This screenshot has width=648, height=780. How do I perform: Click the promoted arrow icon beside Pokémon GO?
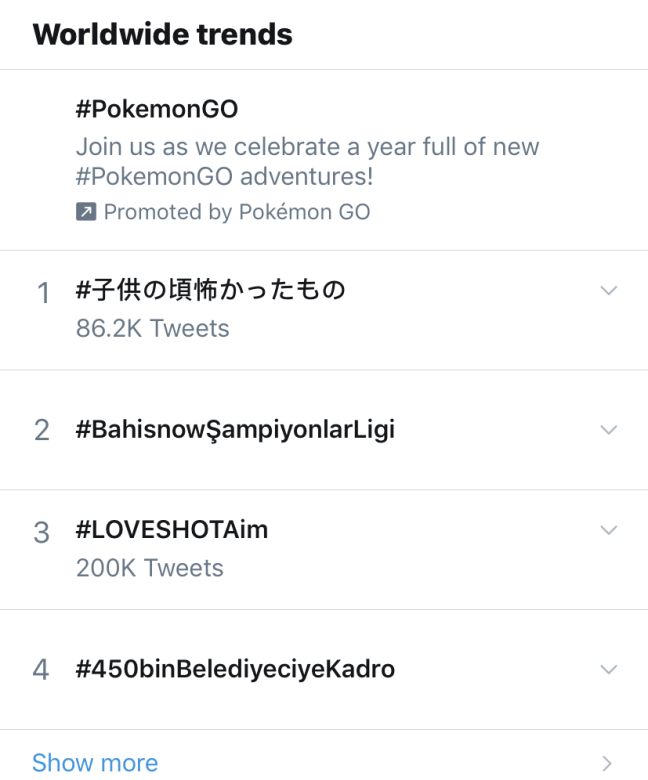tap(86, 212)
